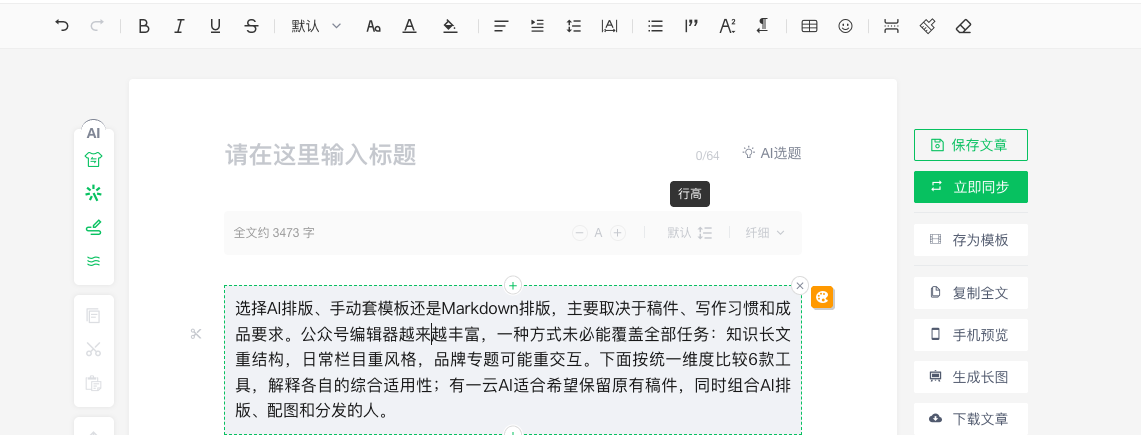
Task: Click 复制全文 to copy all text
Action: [x=971, y=293]
